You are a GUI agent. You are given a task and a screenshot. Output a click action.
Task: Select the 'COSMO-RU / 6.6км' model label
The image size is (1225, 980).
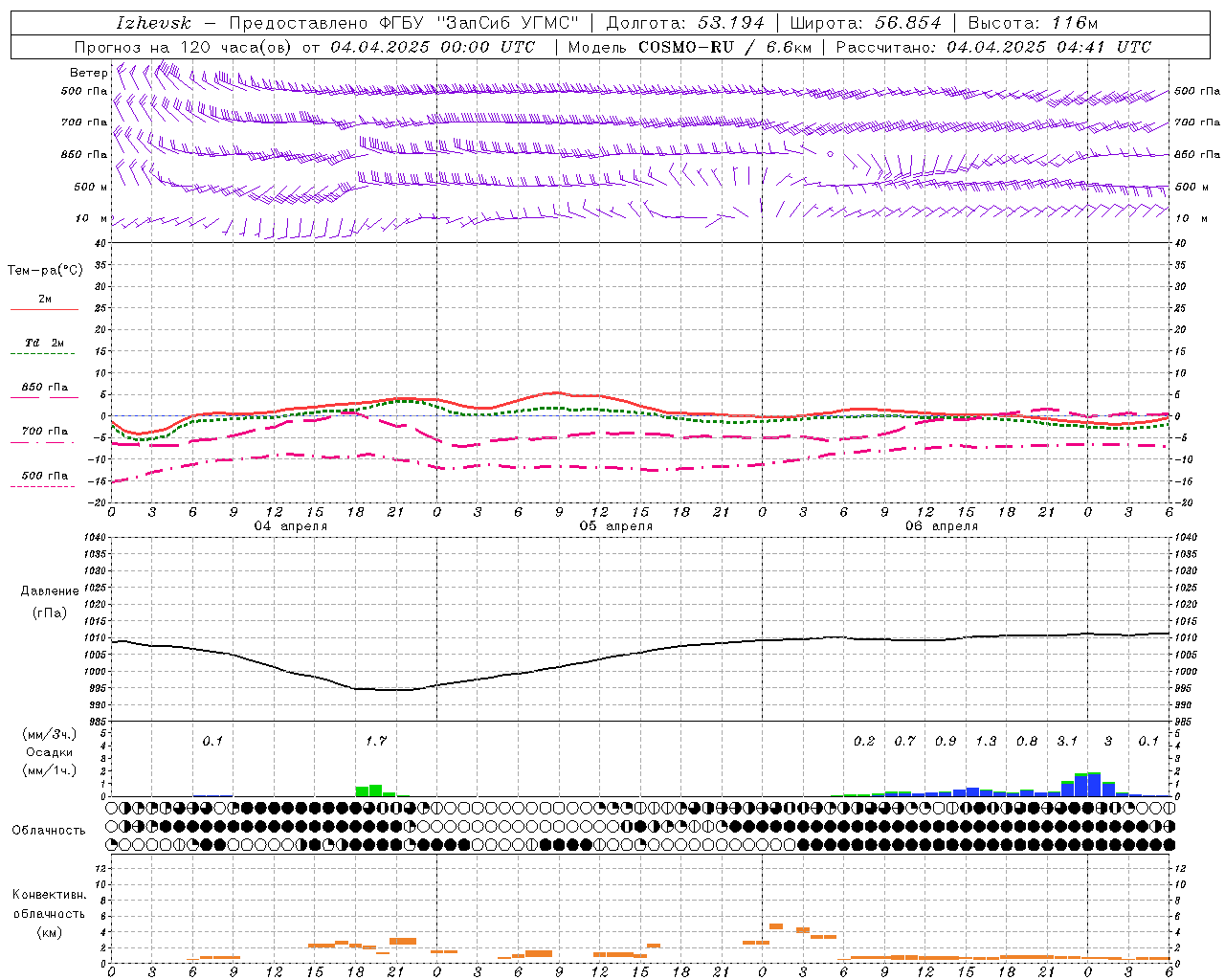(x=724, y=47)
